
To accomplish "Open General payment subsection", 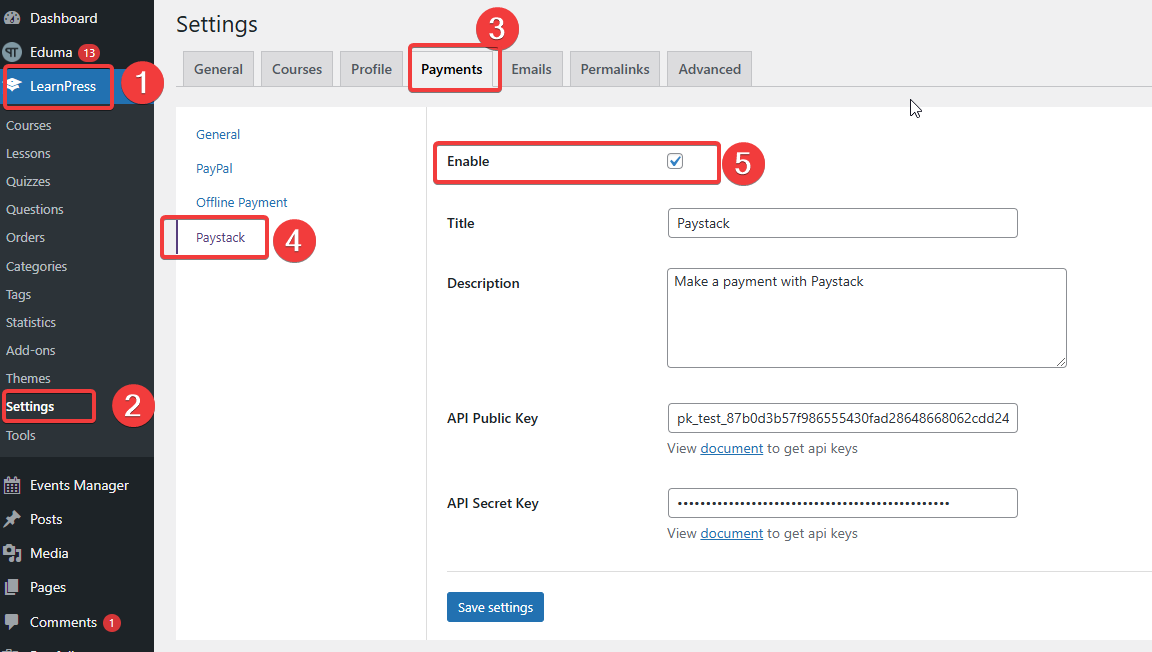I will [218, 135].
